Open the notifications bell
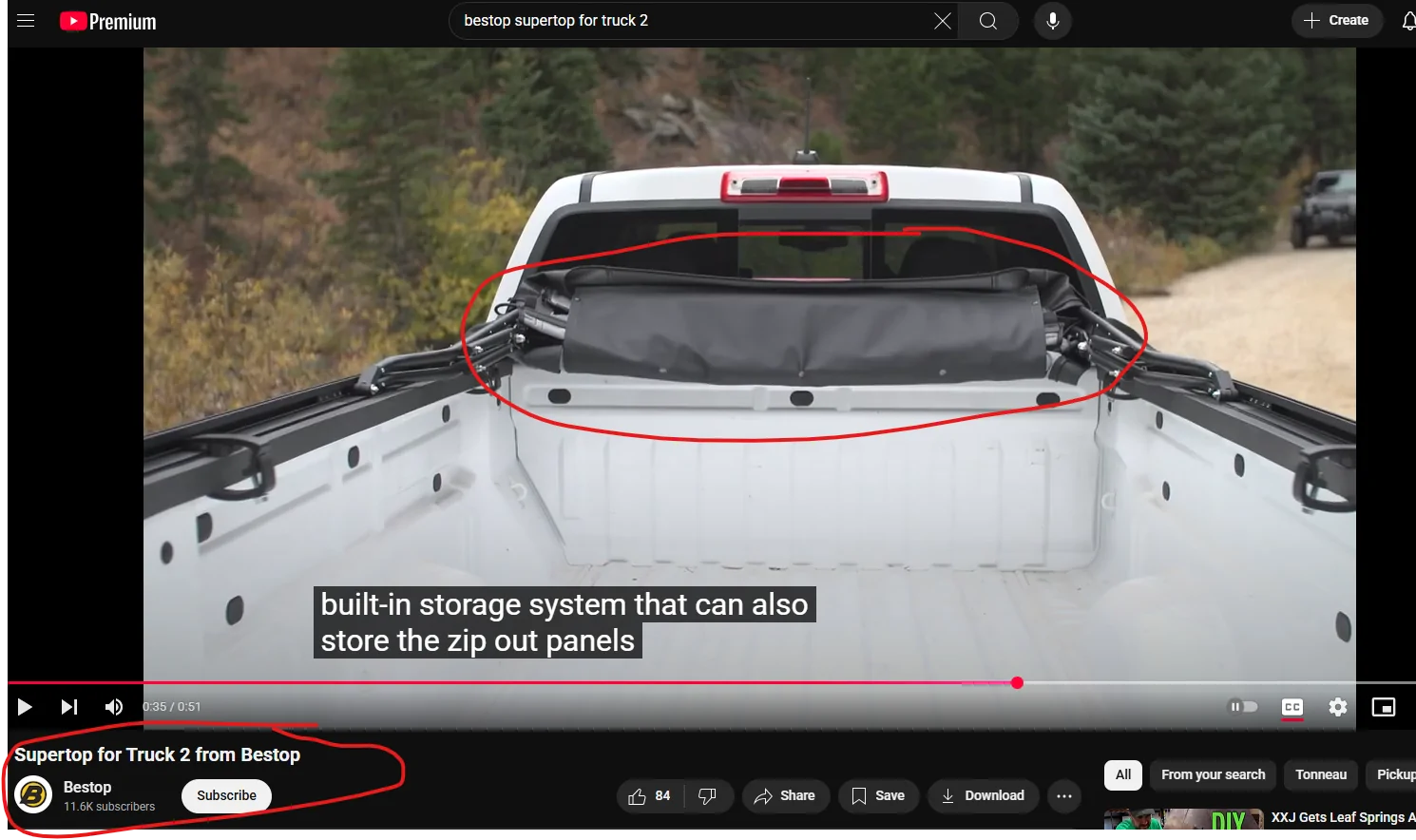 tap(1408, 21)
